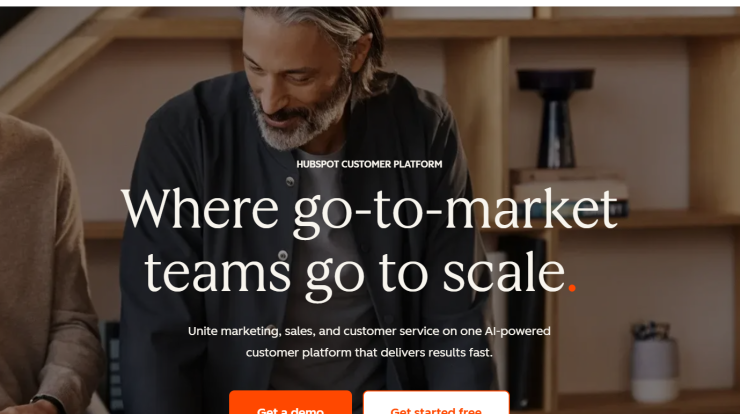Click the HUBSPOT CUSTOMER PLATFORM label
Viewport: 740px width, 414px height.
click(x=369, y=164)
